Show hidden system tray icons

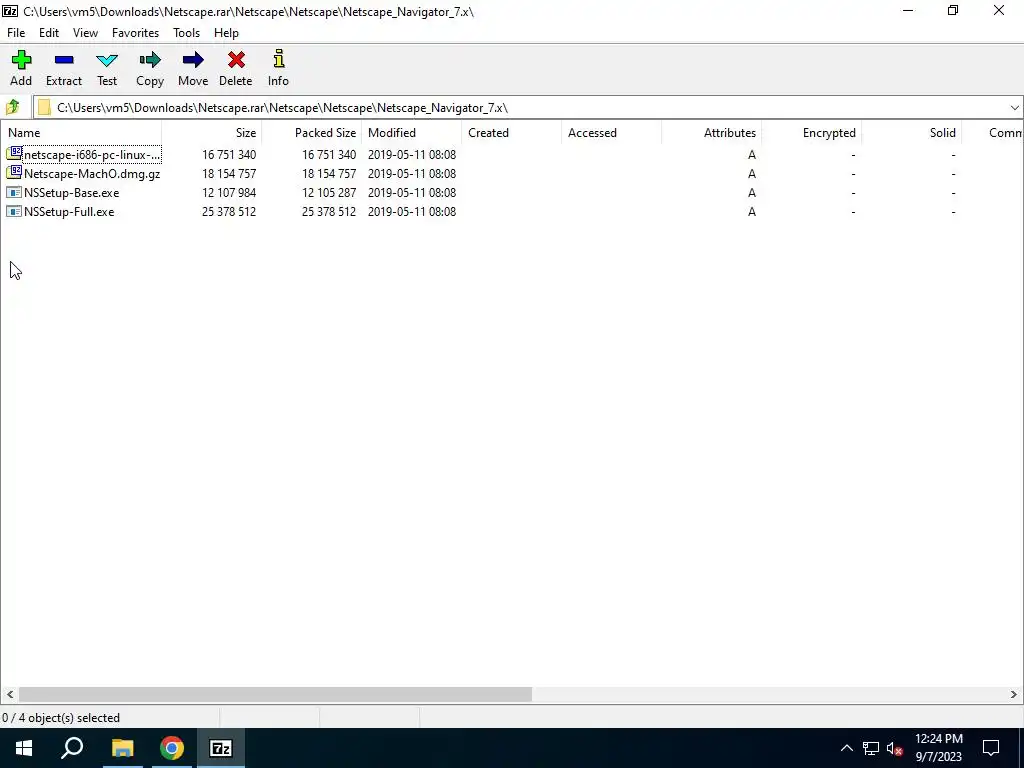coord(846,748)
